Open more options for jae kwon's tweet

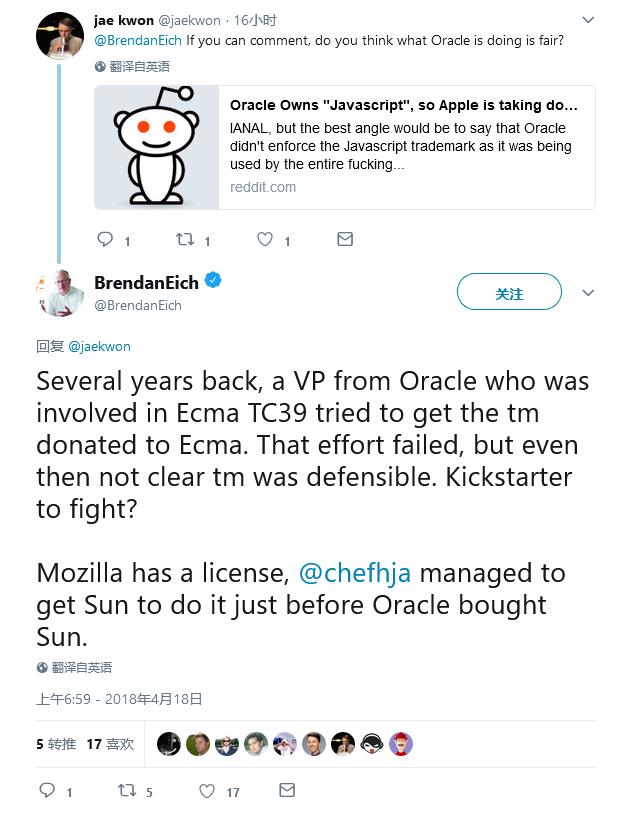click(x=588, y=20)
